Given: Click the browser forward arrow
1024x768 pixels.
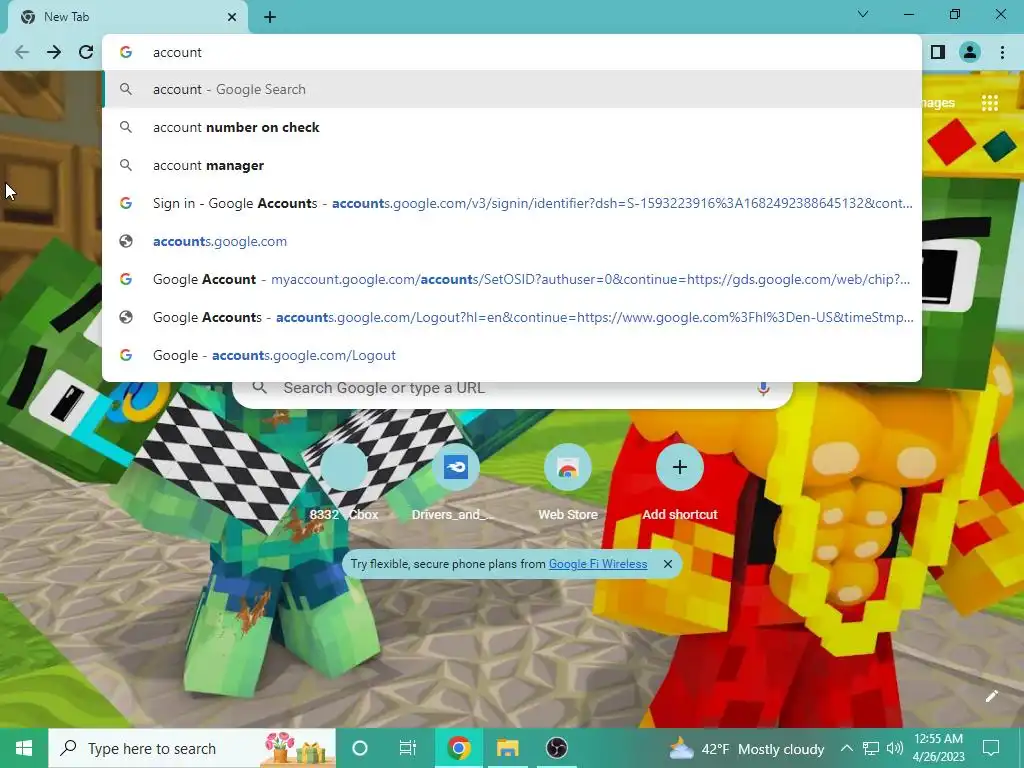Looking at the screenshot, I should 54,52.
